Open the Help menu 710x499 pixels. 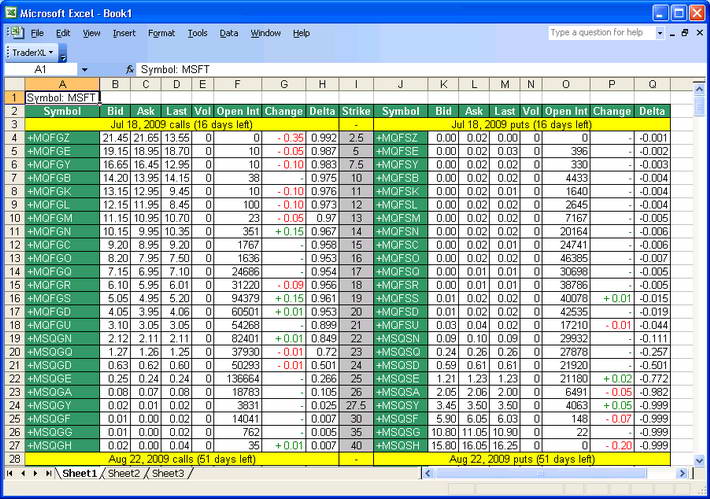pyautogui.click(x=301, y=33)
